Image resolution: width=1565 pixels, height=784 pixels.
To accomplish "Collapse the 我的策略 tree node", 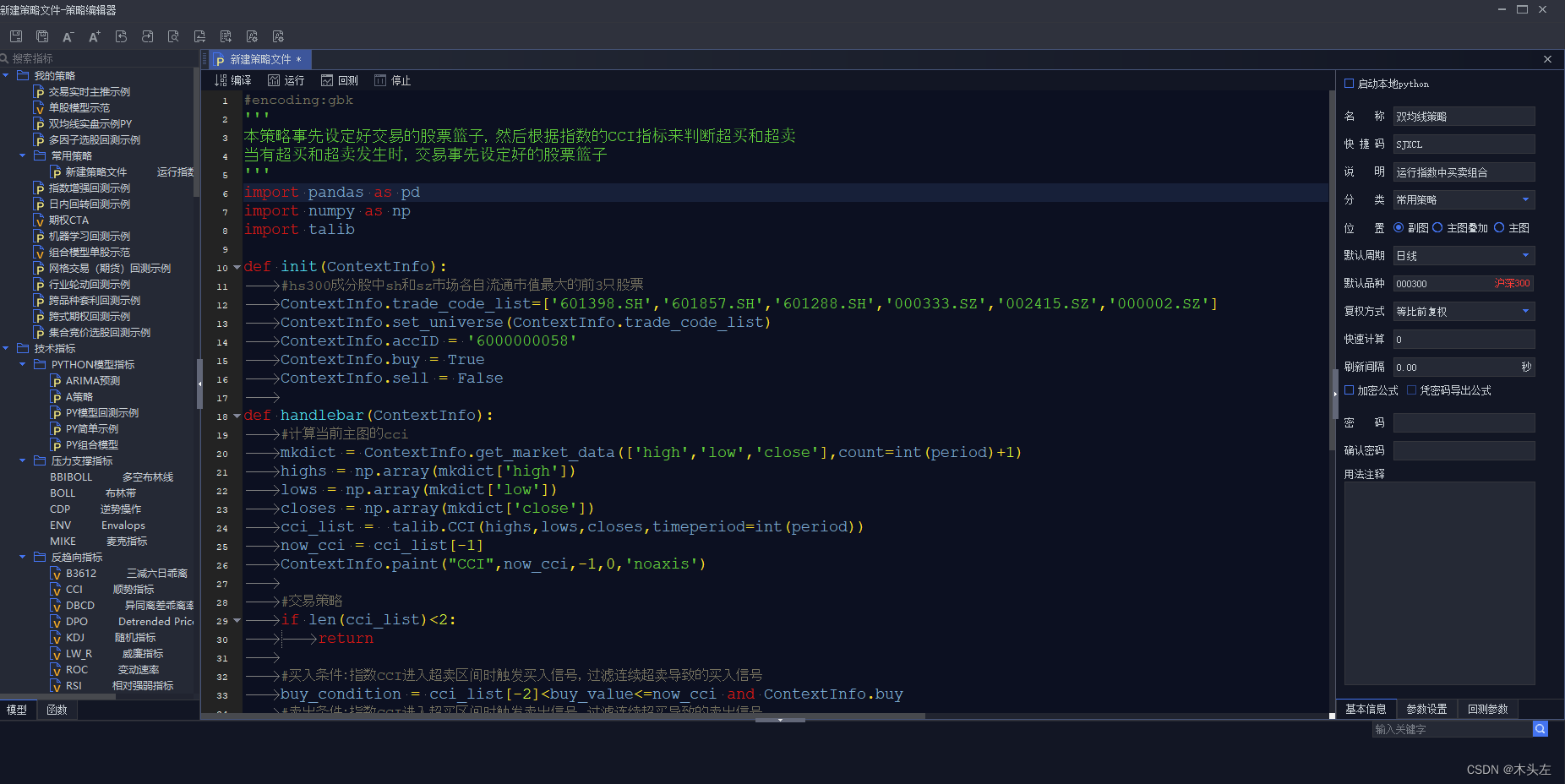I will (x=6, y=75).
